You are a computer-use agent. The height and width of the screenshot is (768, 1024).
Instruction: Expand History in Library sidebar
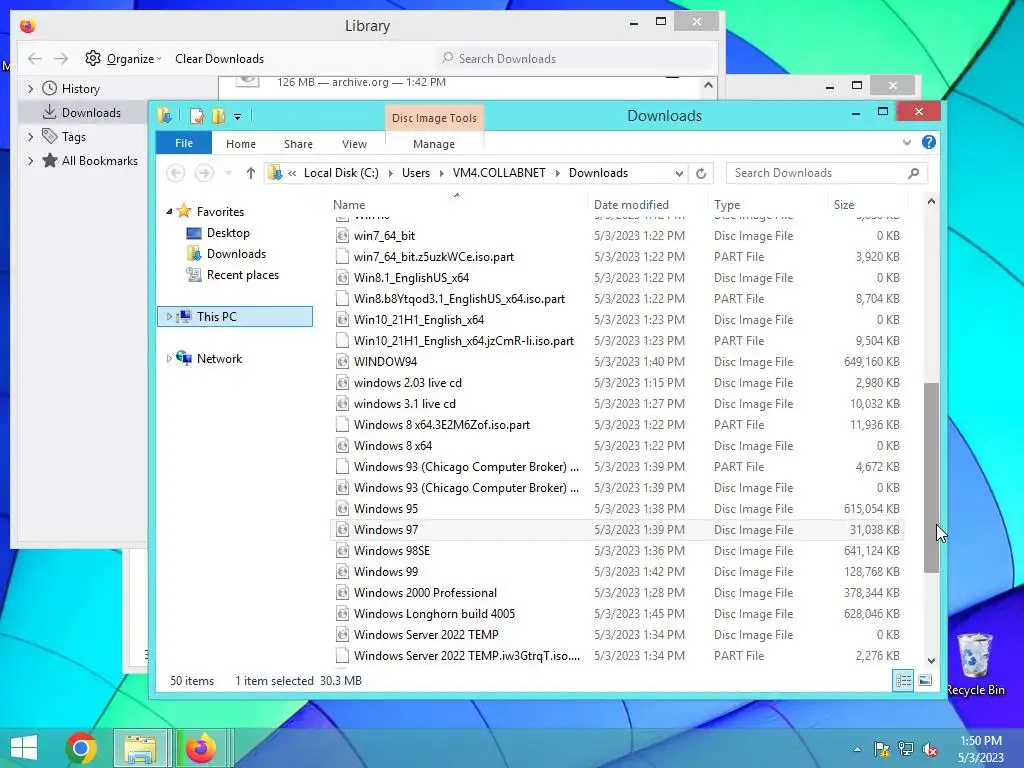[30, 89]
